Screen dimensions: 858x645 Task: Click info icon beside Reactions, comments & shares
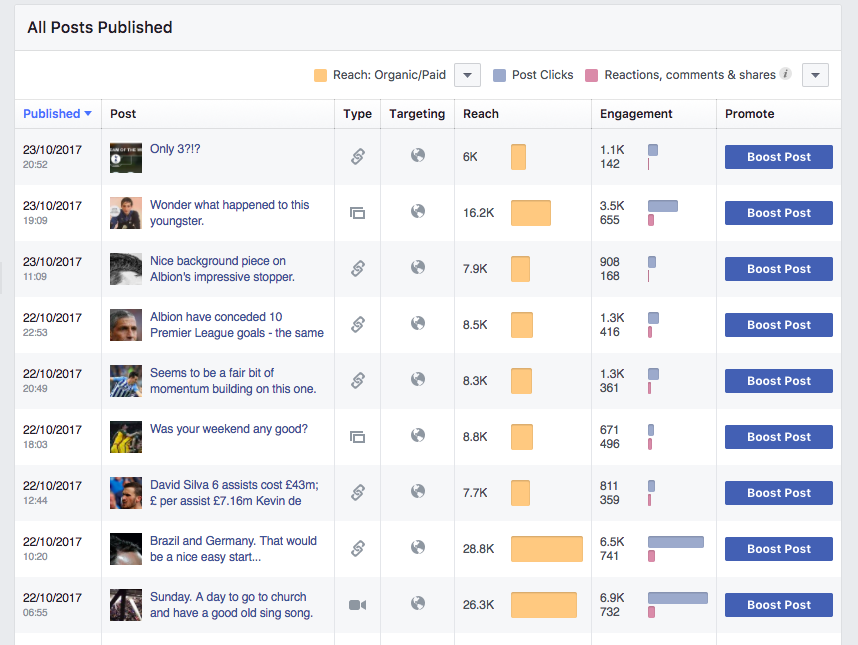786,74
